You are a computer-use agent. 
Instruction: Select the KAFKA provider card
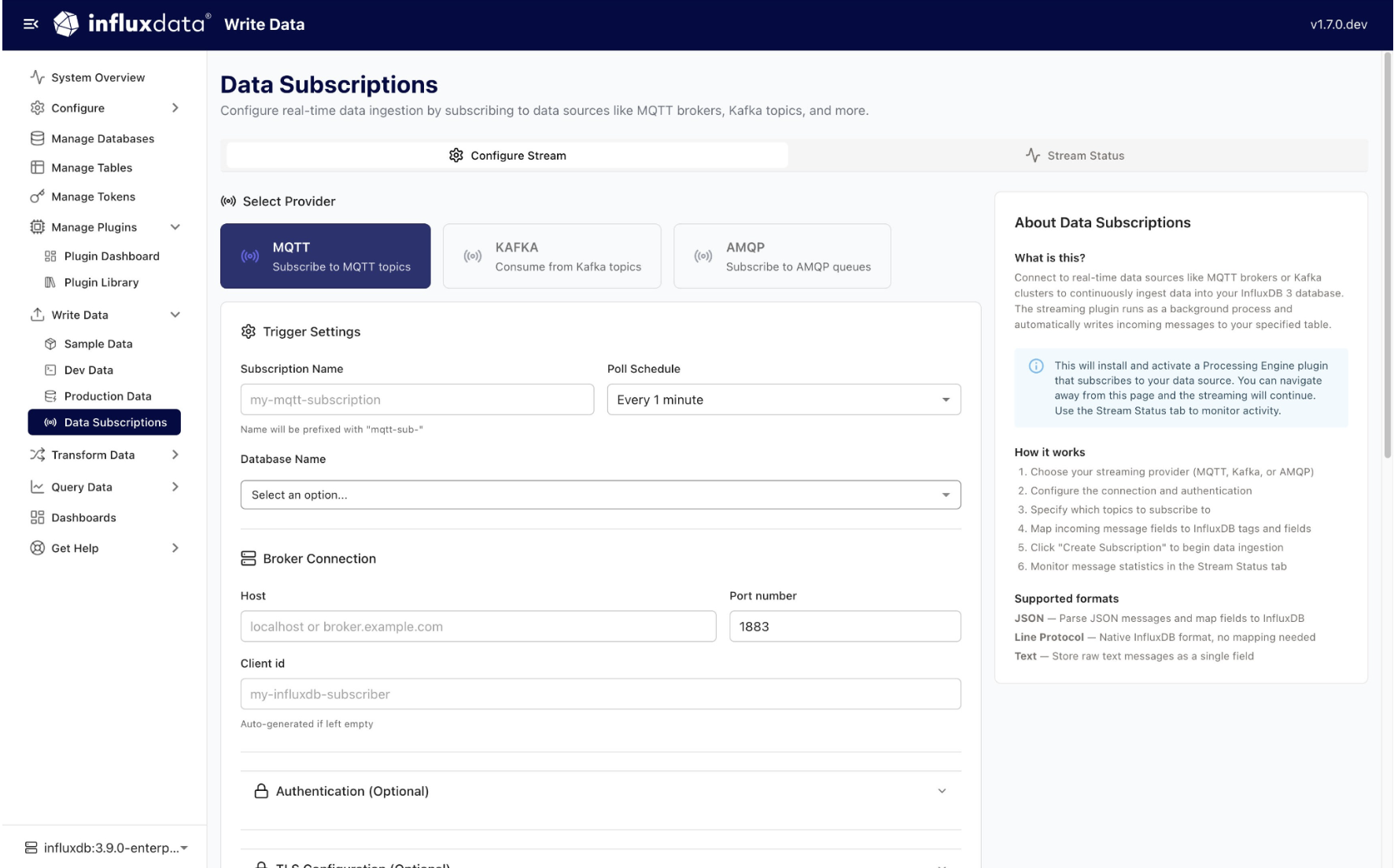click(551, 256)
